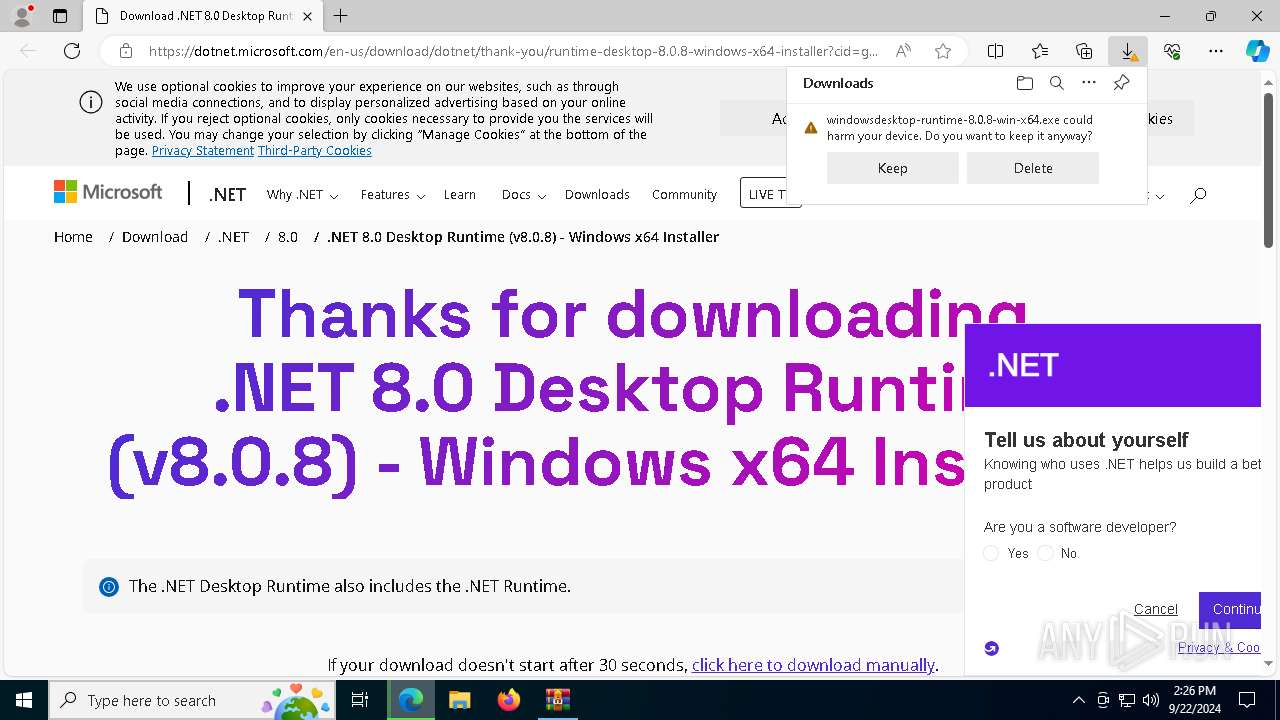Click the Microsoft logo
Screen dimensions: 1280x720
pos(108,192)
